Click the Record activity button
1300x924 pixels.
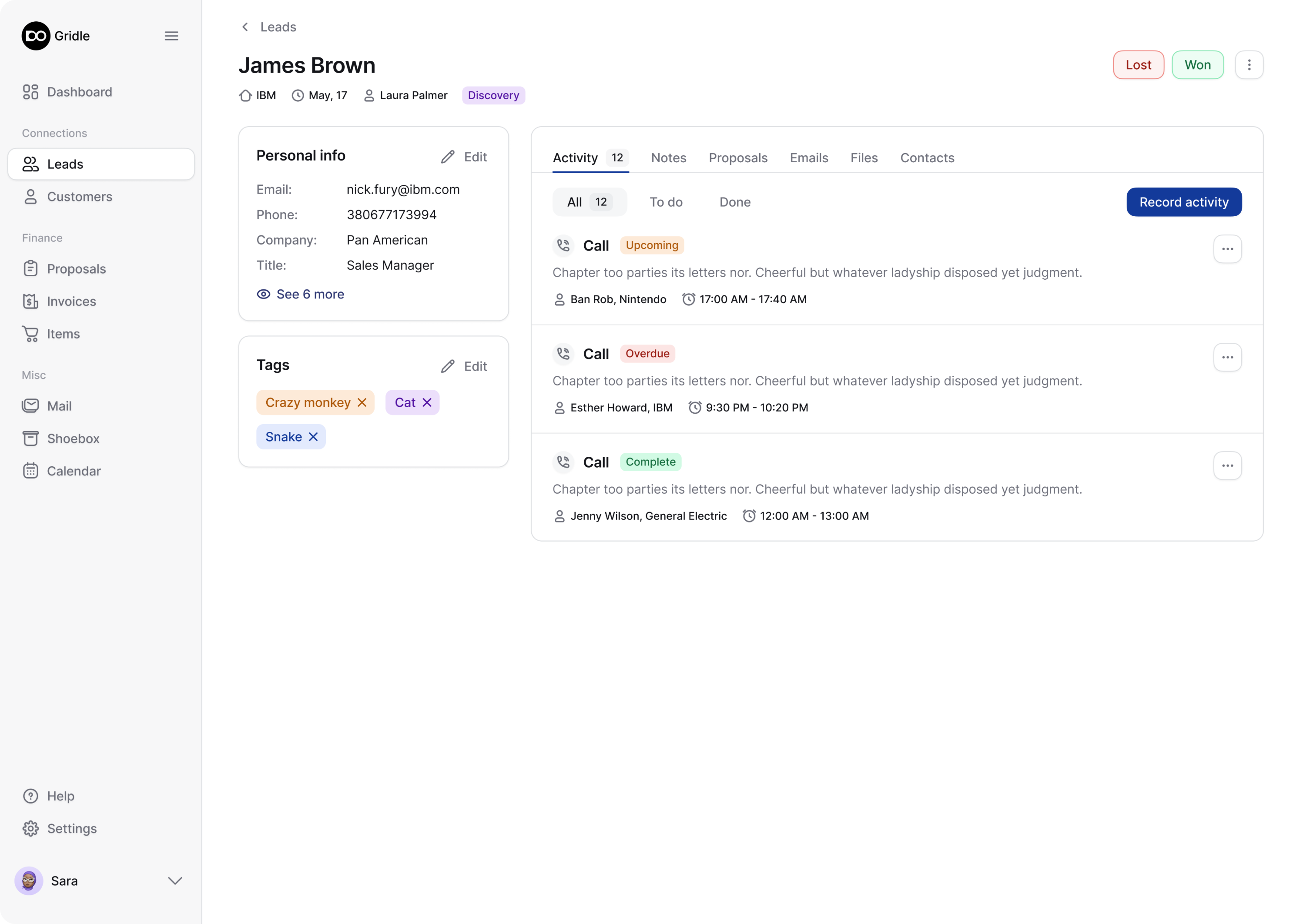click(1183, 202)
